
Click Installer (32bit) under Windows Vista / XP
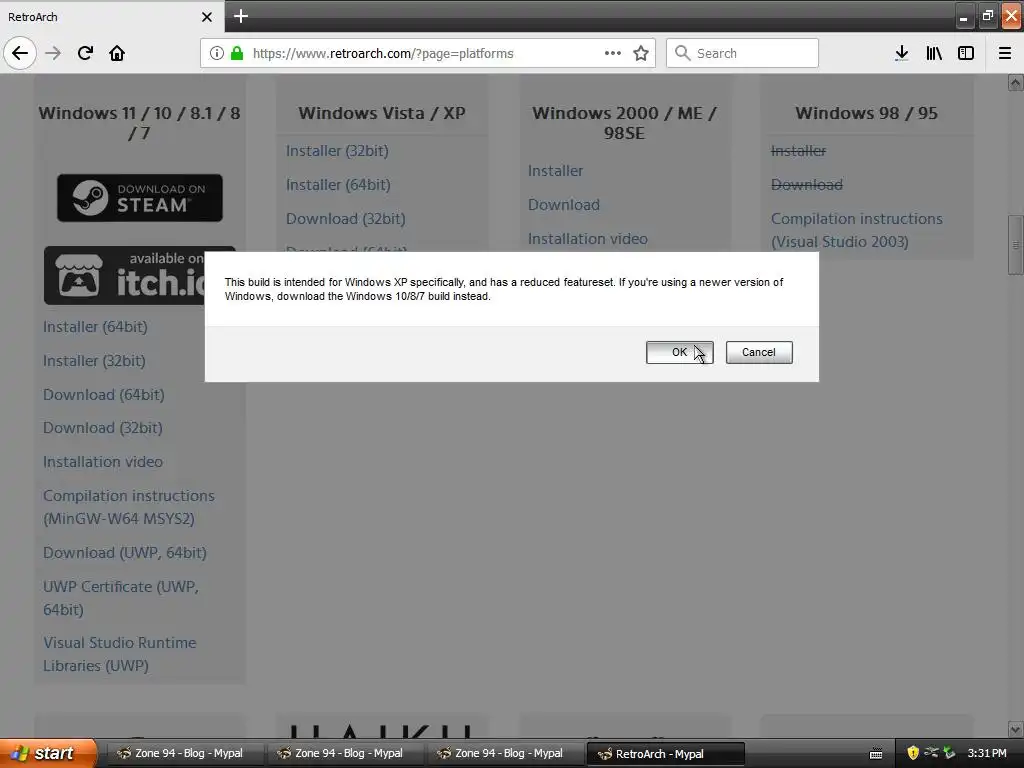[337, 151]
